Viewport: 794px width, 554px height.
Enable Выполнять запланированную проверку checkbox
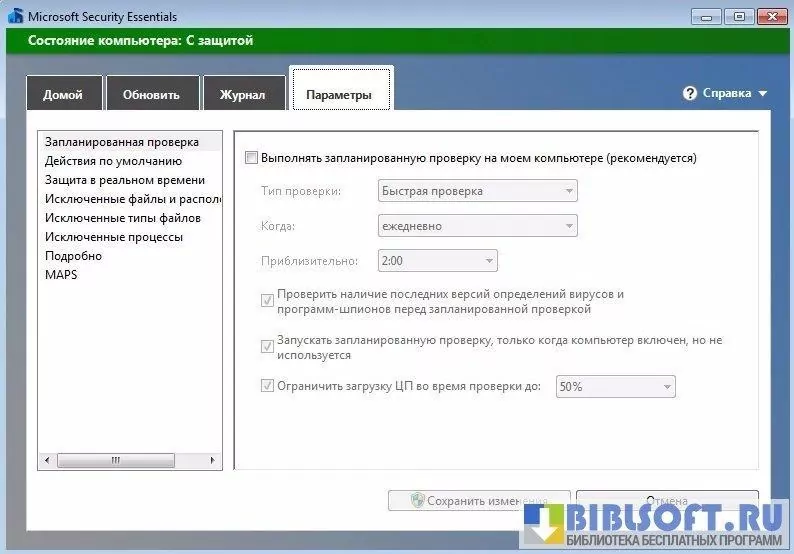click(x=251, y=158)
